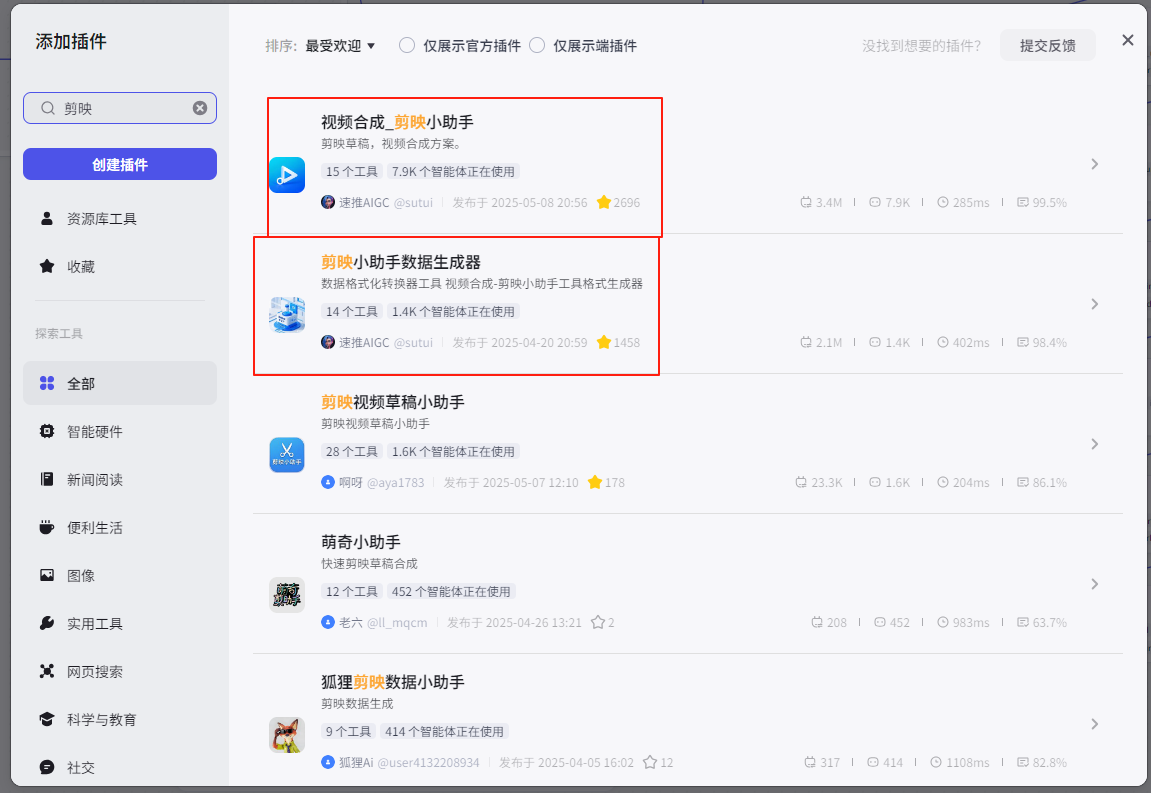Click 15 个工具 tag
Screen dimensions: 1151x793
coord(352,171)
